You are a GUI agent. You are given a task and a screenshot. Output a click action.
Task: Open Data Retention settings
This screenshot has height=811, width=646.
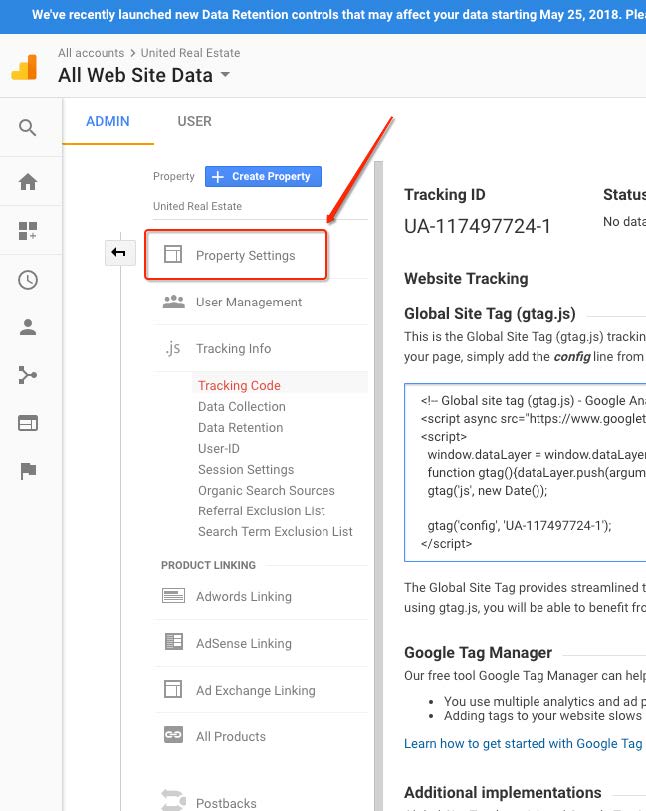(x=241, y=428)
